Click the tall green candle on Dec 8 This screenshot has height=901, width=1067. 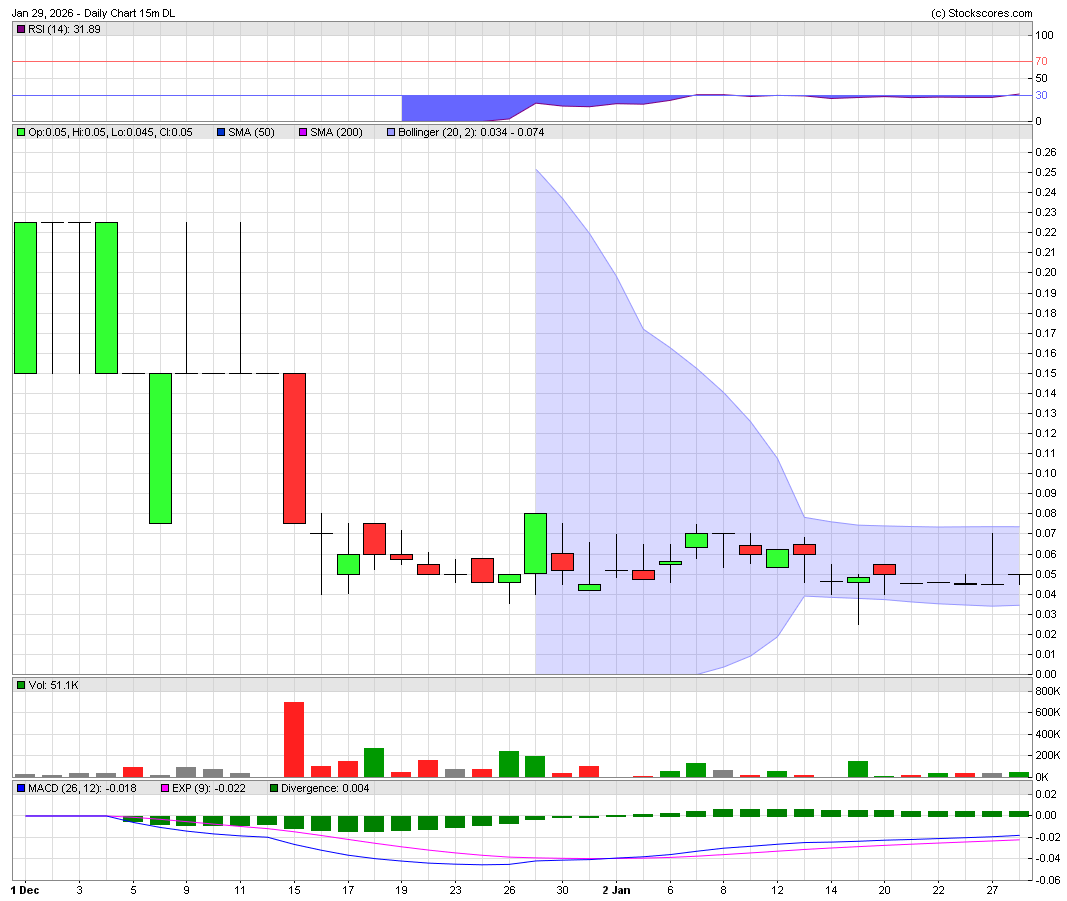click(x=161, y=448)
